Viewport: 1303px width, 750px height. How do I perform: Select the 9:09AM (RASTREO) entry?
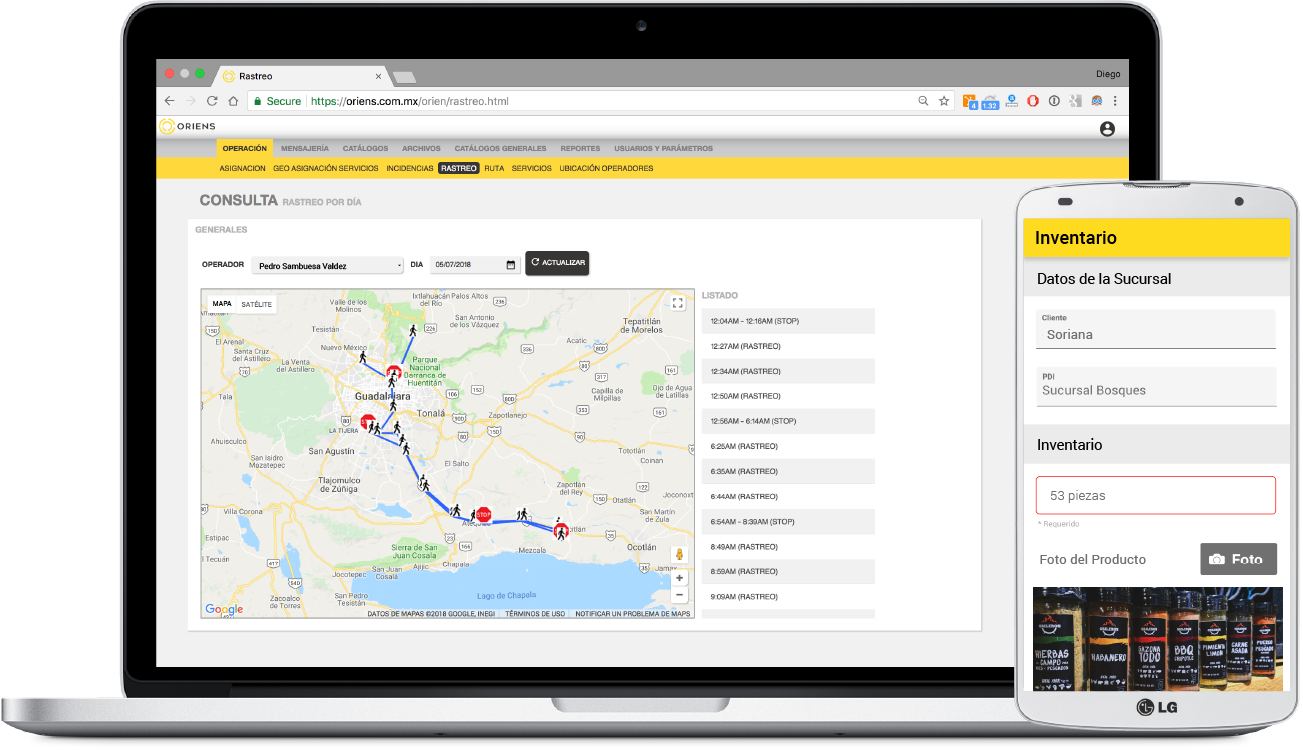(788, 596)
